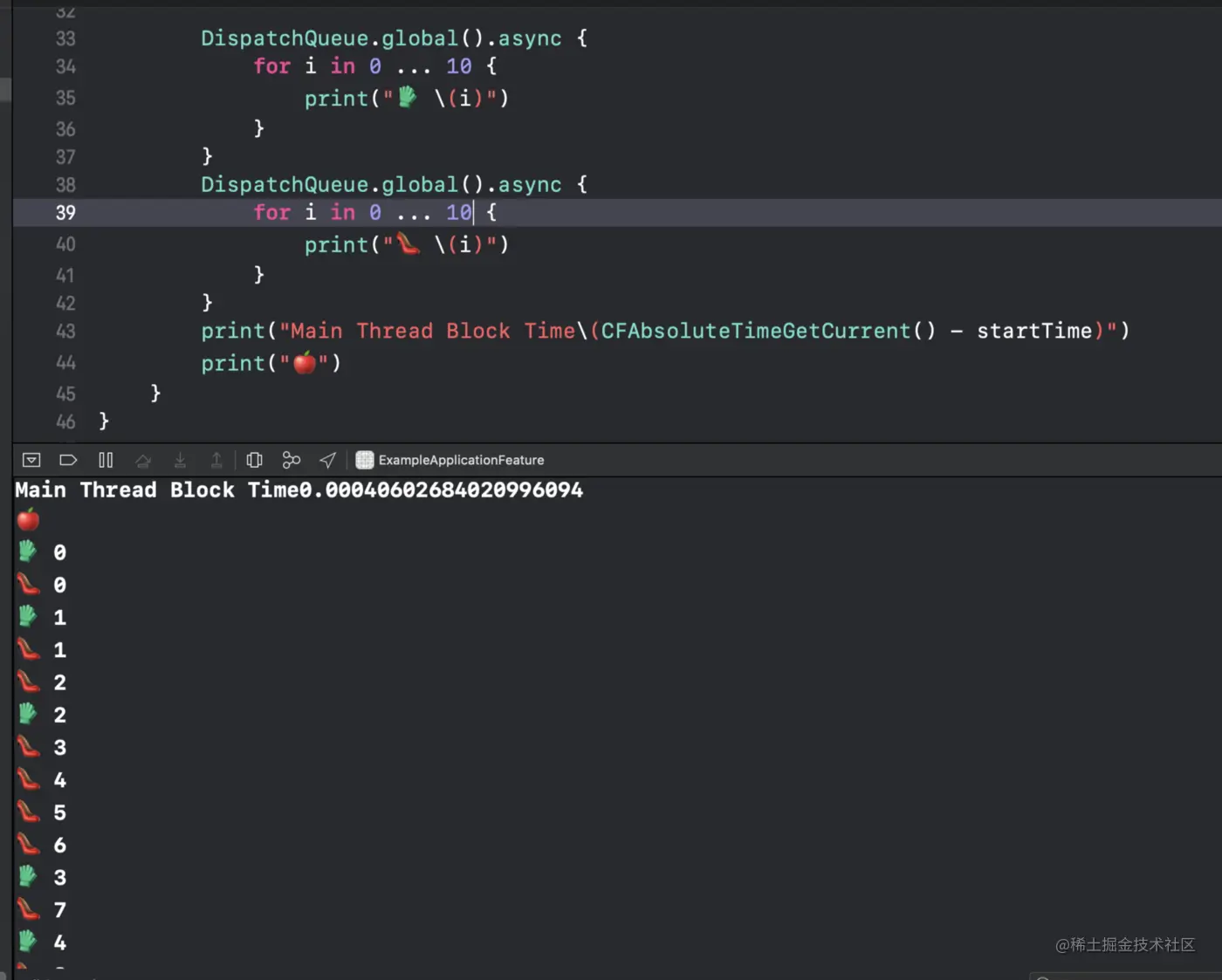Click console line high heel 7

(42, 910)
